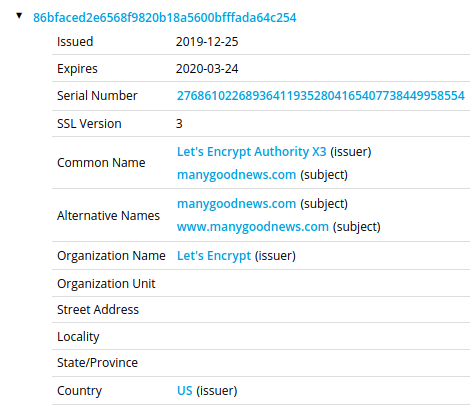Open manygoodnews.com under Alternative Names
Screen dimensions: 476x418
tap(236, 204)
